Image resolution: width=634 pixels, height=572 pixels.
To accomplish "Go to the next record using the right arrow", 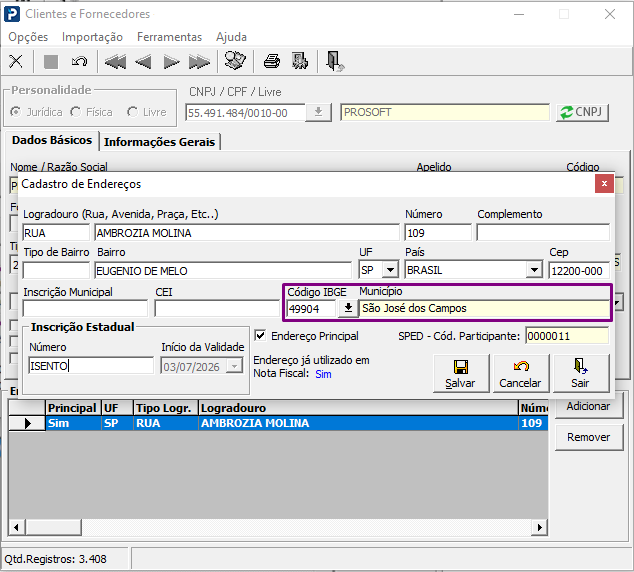I will (171, 62).
